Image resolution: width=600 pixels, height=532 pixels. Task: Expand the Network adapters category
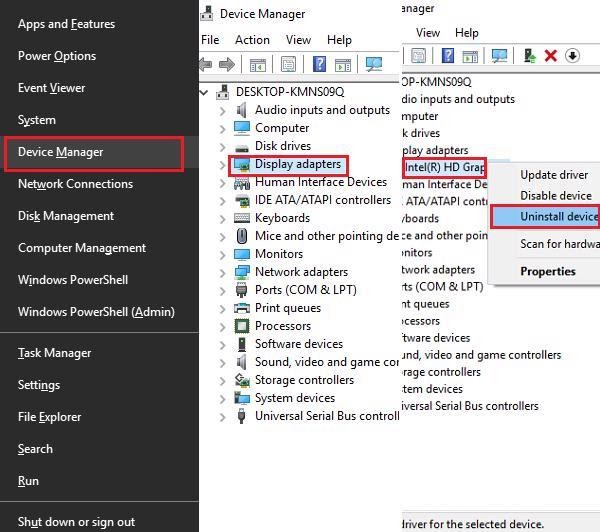coord(222,272)
